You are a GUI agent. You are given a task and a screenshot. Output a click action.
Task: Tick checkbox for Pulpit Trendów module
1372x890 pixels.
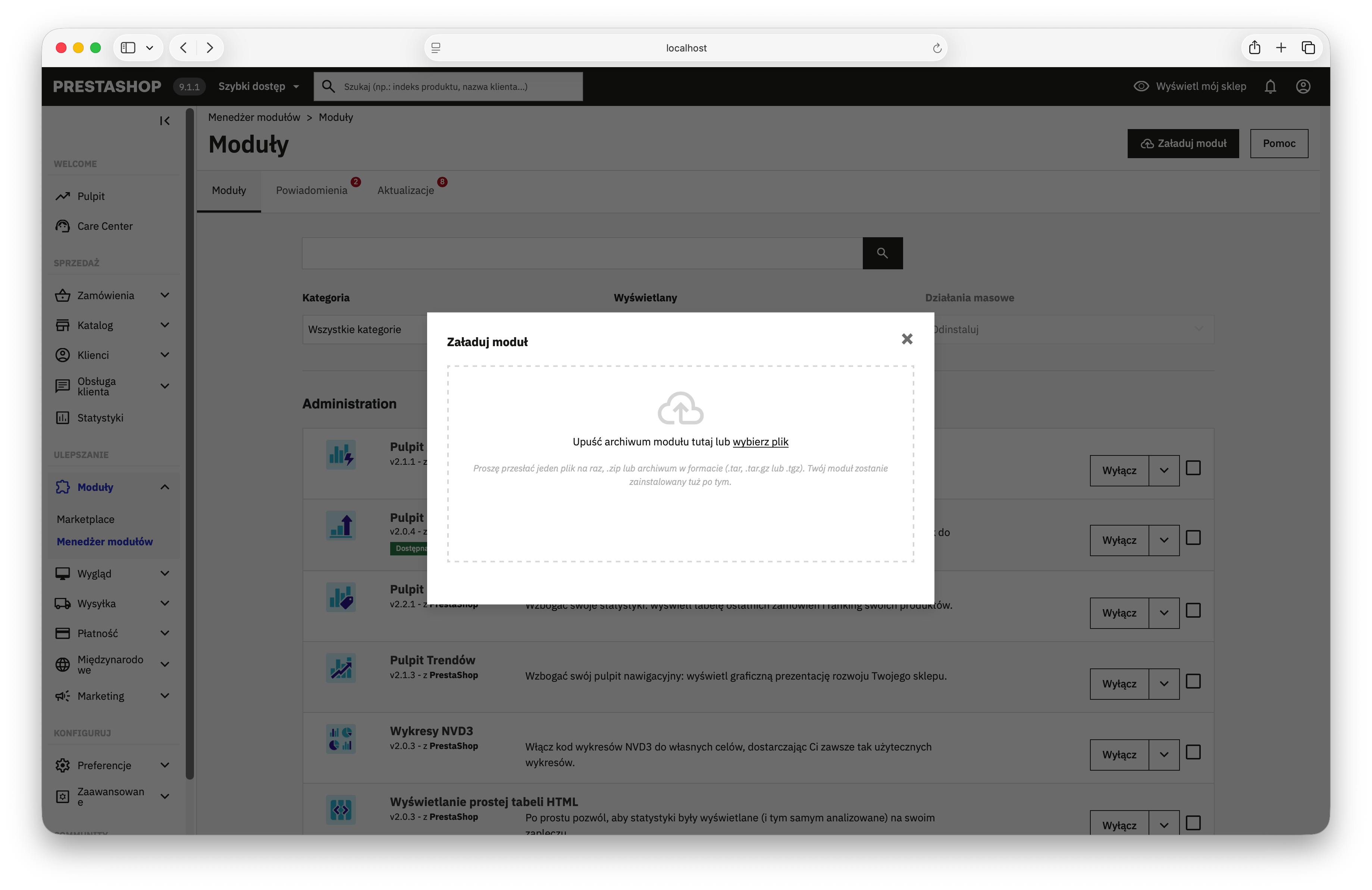click(1193, 681)
